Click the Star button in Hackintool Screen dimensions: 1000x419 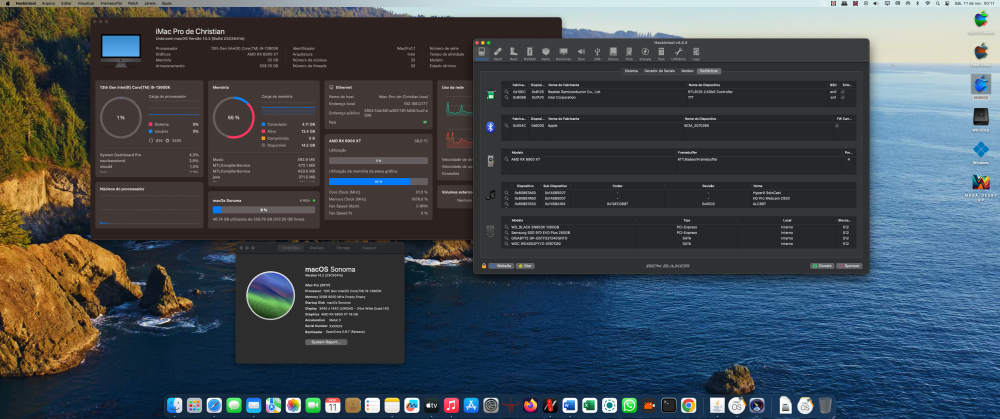pos(526,265)
